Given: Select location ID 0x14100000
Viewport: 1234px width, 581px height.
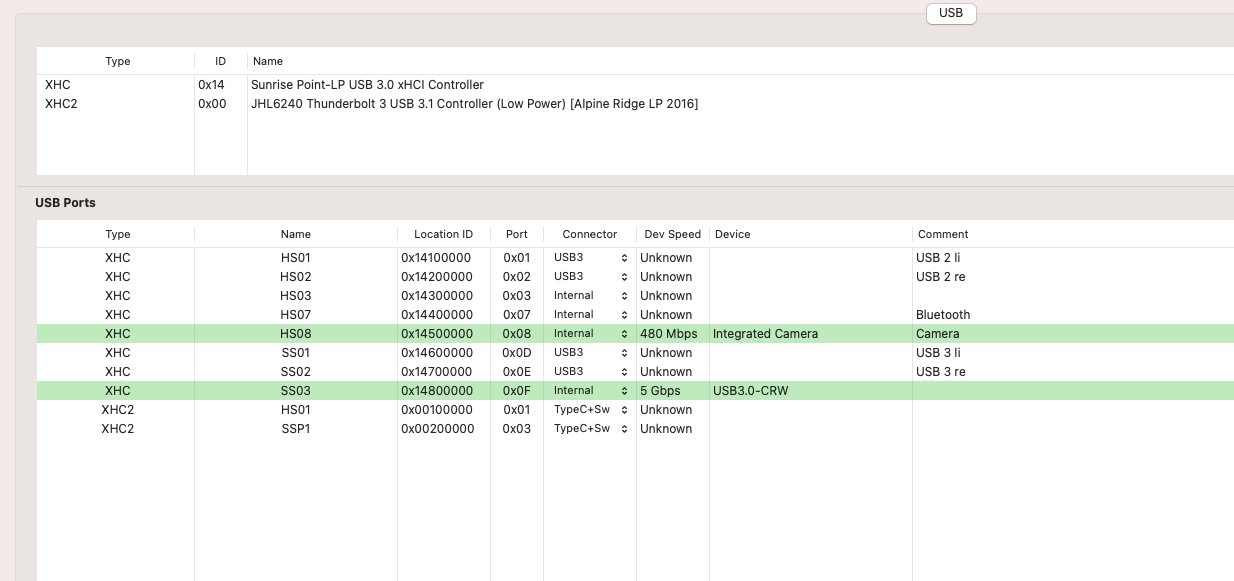Looking at the screenshot, I should (x=436, y=258).
